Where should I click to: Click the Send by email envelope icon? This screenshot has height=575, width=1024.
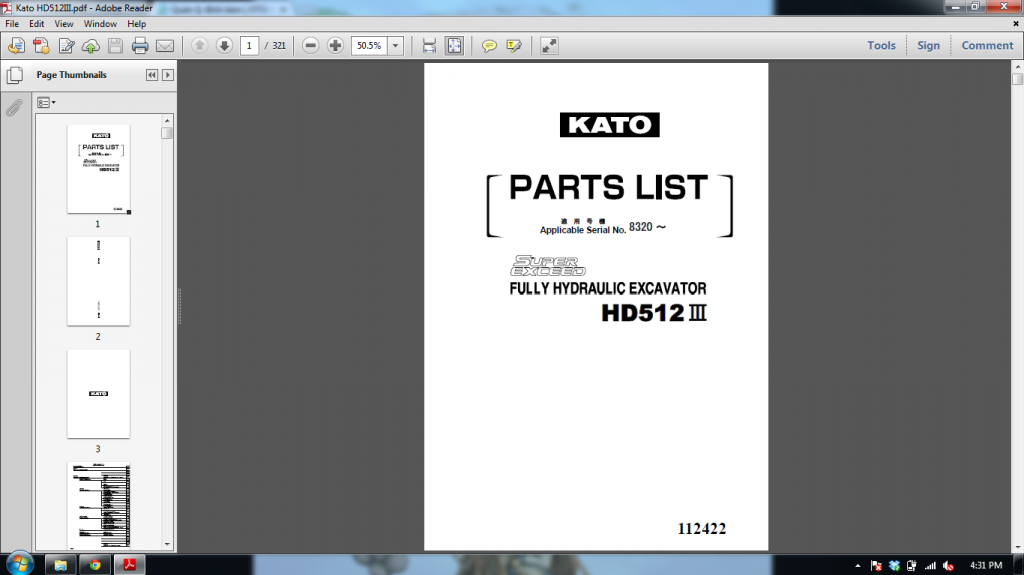point(165,45)
